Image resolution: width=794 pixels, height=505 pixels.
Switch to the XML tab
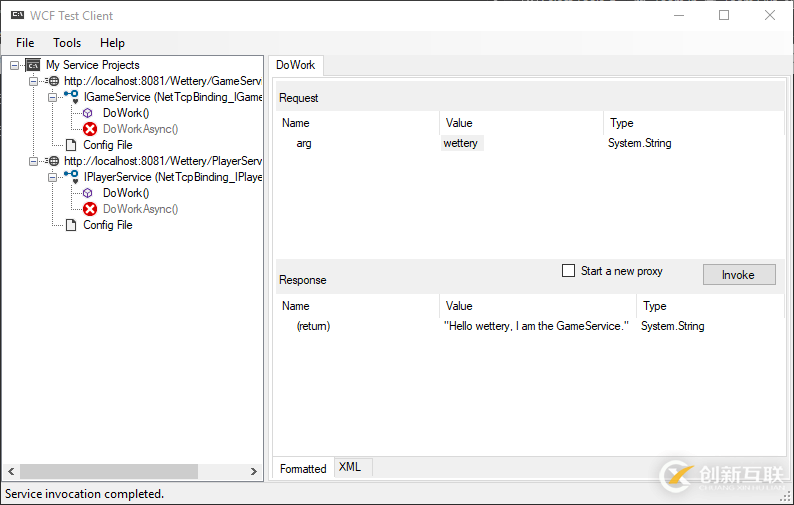point(349,467)
